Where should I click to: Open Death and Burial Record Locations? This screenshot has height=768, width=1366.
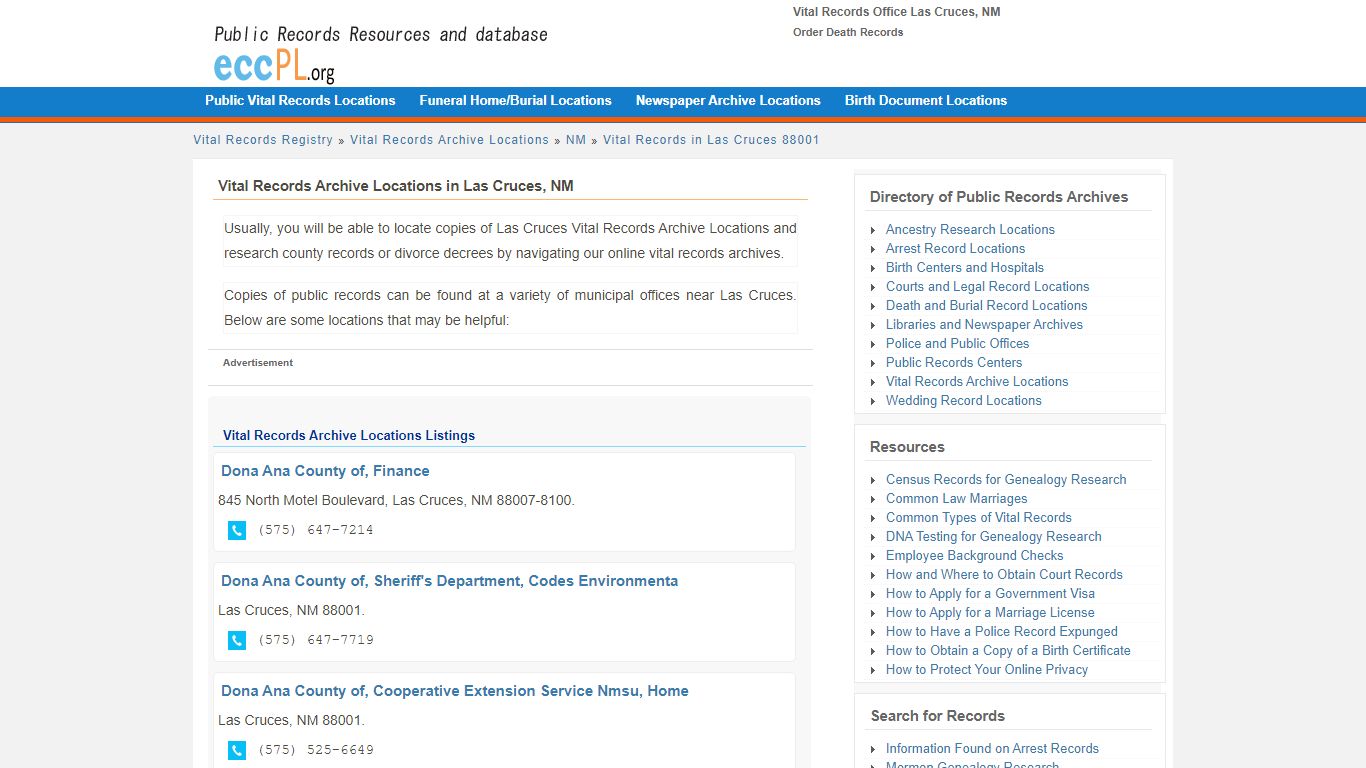[986, 305]
